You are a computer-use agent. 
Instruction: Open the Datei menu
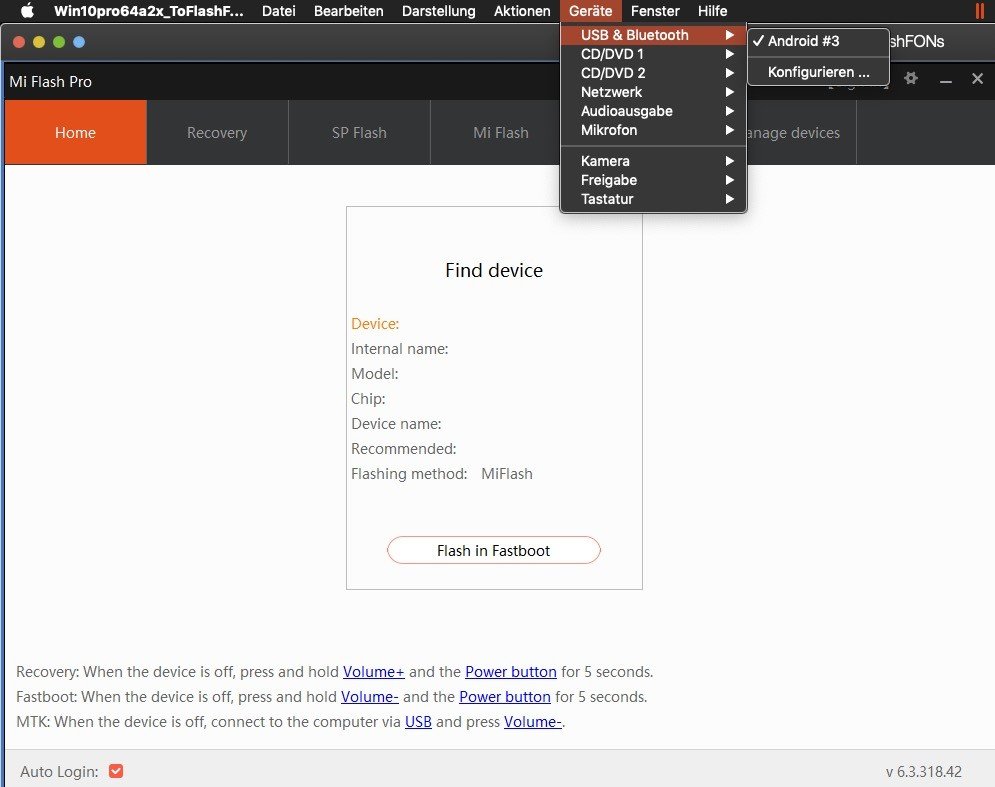coord(279,11)
